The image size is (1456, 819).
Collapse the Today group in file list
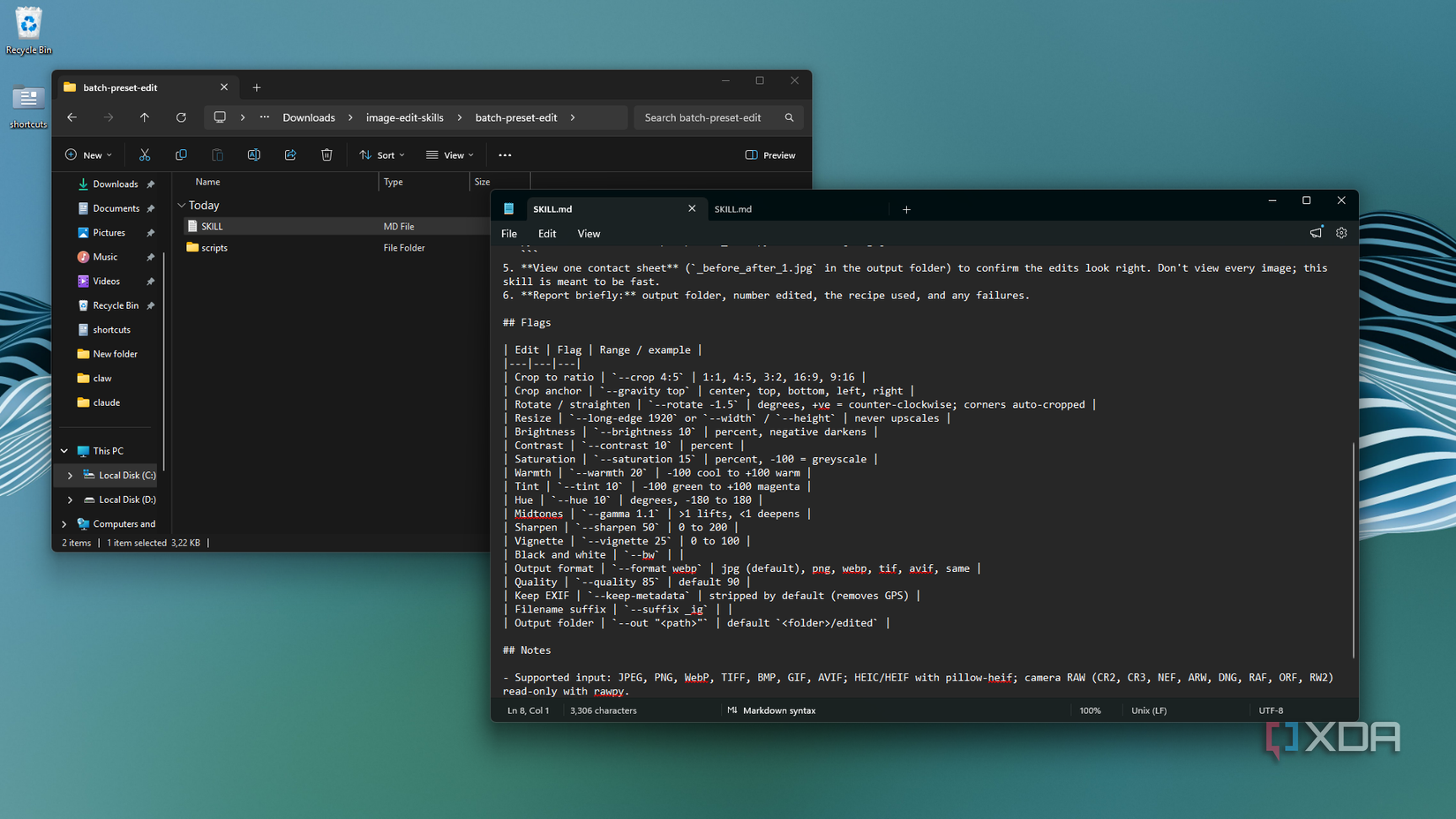(182, 206)
